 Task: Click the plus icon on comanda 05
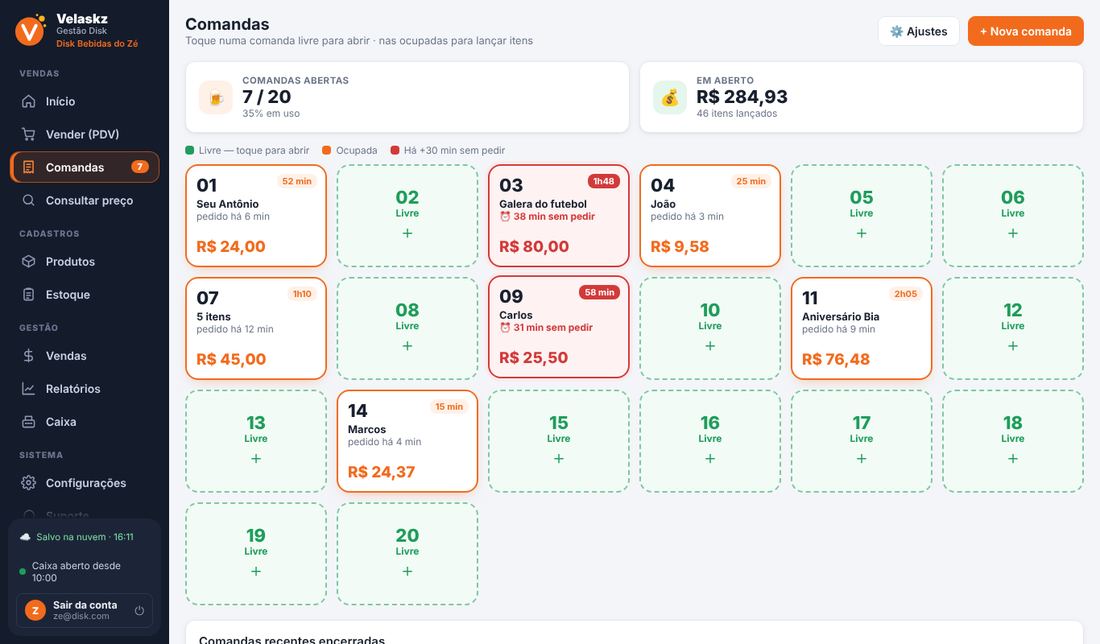pos(861,233)
